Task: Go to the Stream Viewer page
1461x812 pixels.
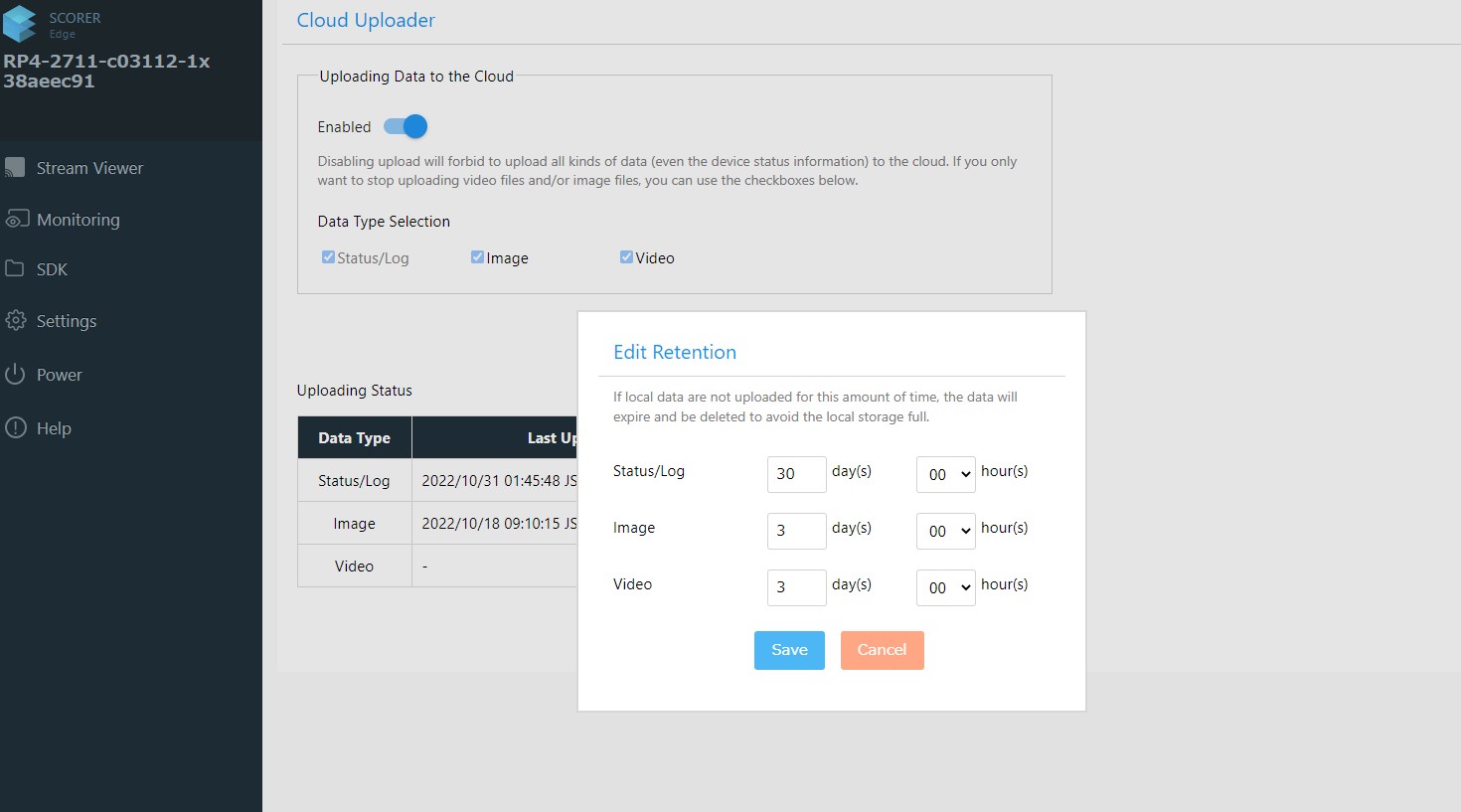Action: point(89,168)
